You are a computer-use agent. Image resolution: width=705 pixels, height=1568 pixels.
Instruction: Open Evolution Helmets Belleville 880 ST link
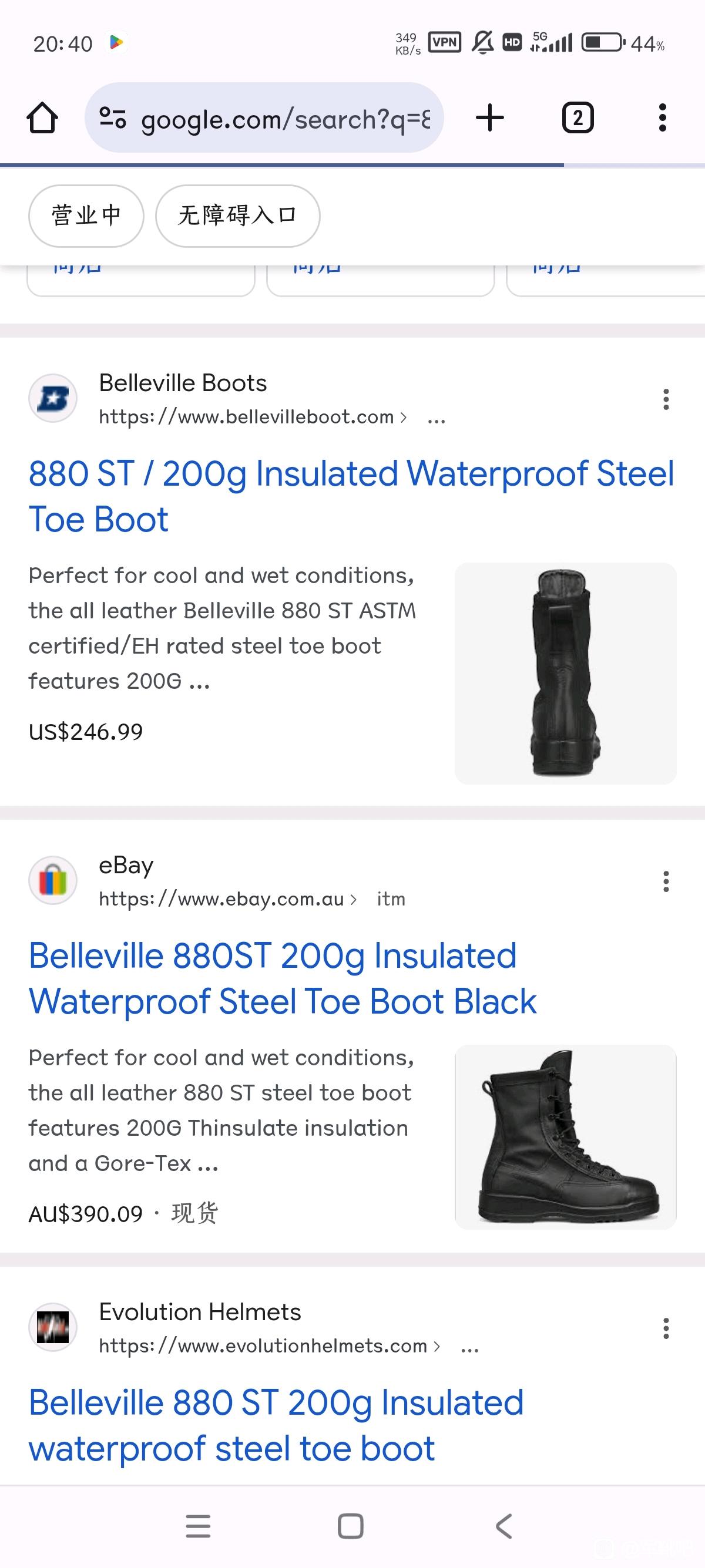tap(276, 1425)
